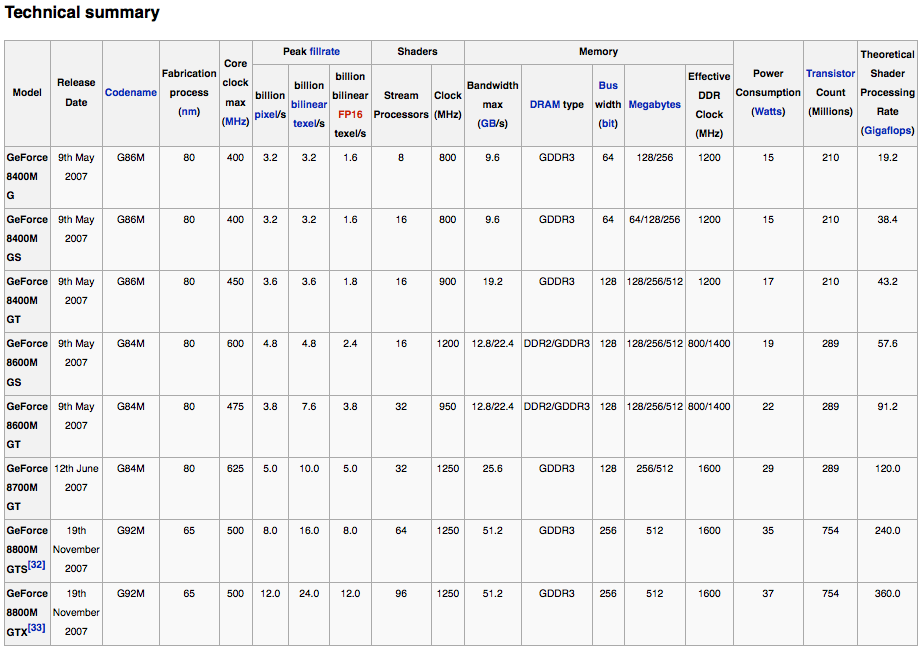Click the 24.0 bilinear texel value
The width and height of the screenshot is (919, 647).
(309, 594)
